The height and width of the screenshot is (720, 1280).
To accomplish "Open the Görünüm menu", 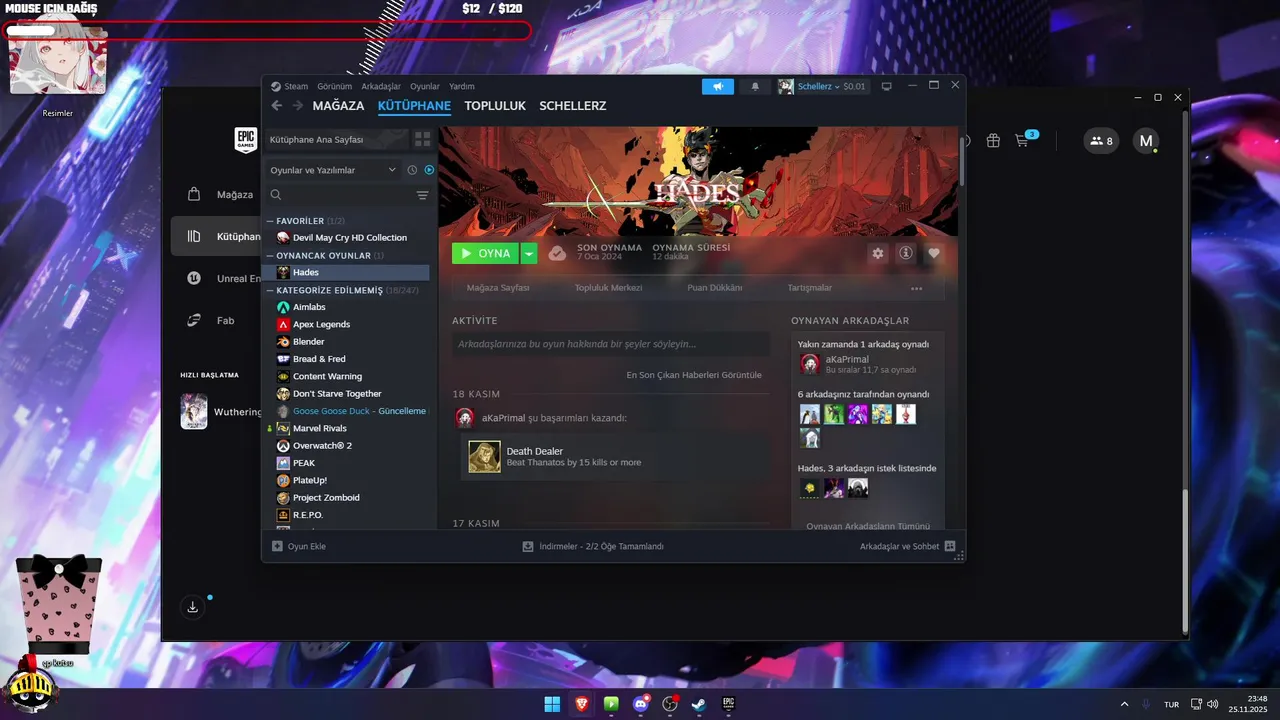I will click(334, 86).
